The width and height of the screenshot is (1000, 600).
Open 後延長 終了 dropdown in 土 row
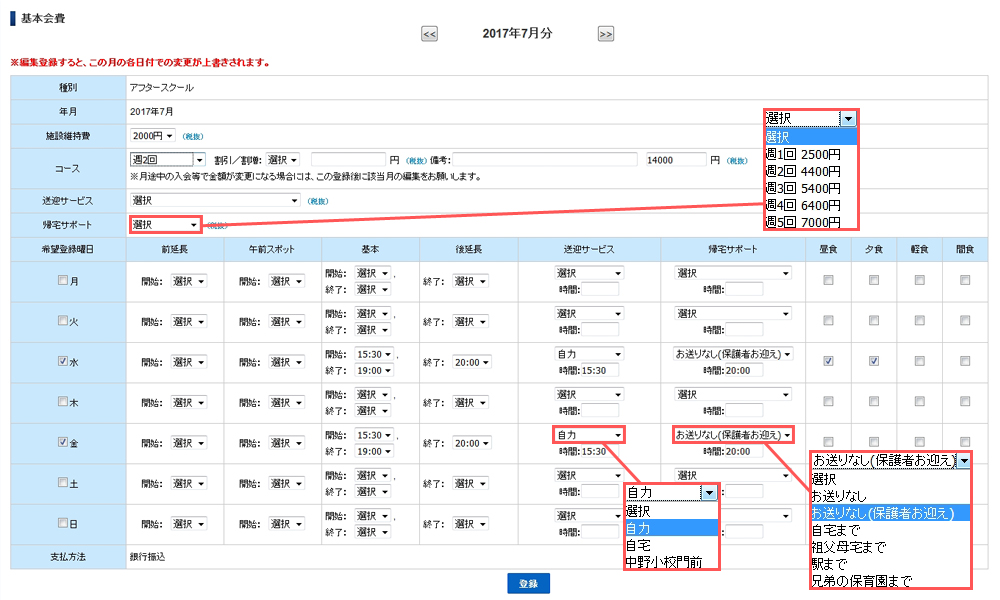470,483
